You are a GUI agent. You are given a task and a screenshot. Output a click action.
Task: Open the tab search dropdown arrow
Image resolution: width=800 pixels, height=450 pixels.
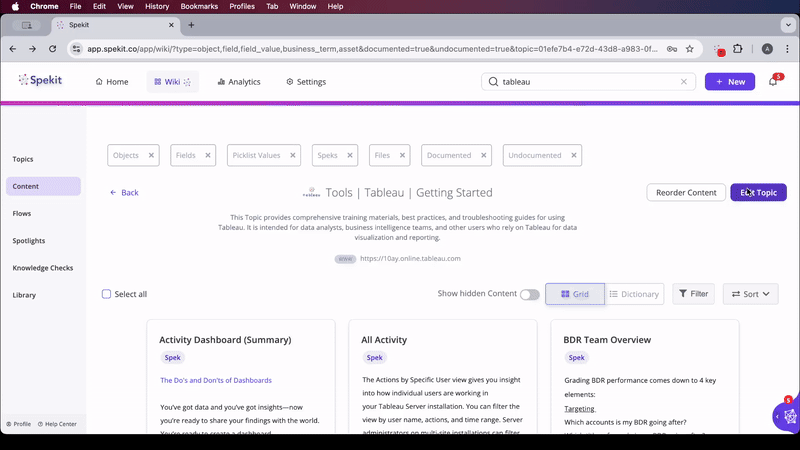[x=788, y=24]
